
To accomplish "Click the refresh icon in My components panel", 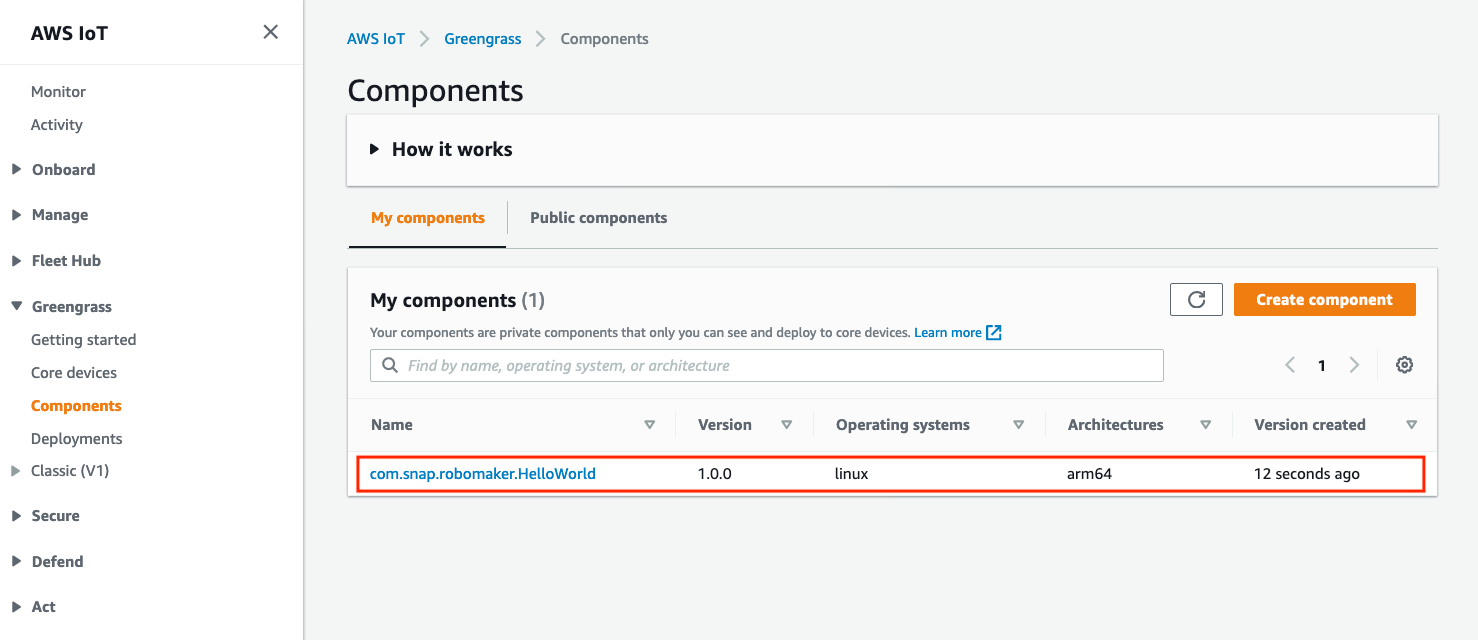I will click(1196, 299).
